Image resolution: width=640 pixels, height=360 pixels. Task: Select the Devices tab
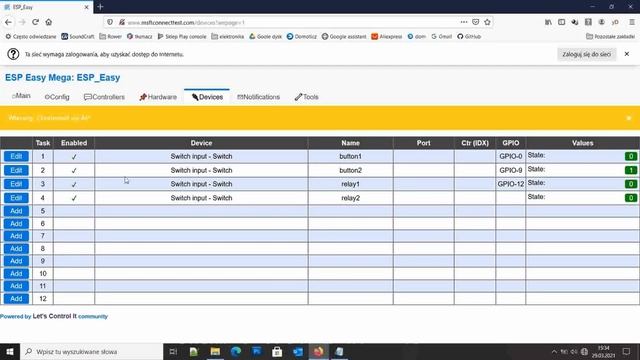tap(207, 97)
